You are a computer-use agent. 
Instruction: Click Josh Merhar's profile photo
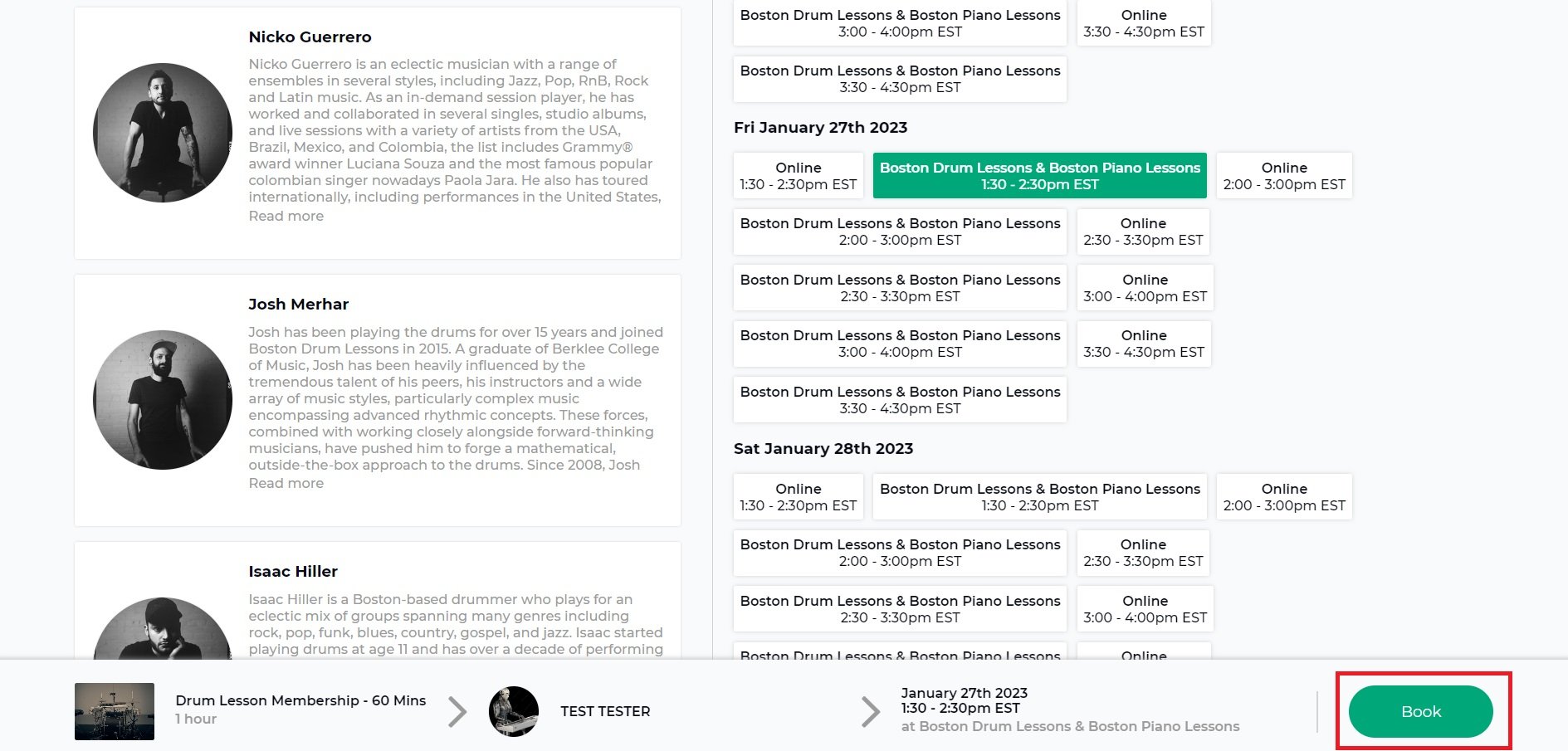point(163,400)
